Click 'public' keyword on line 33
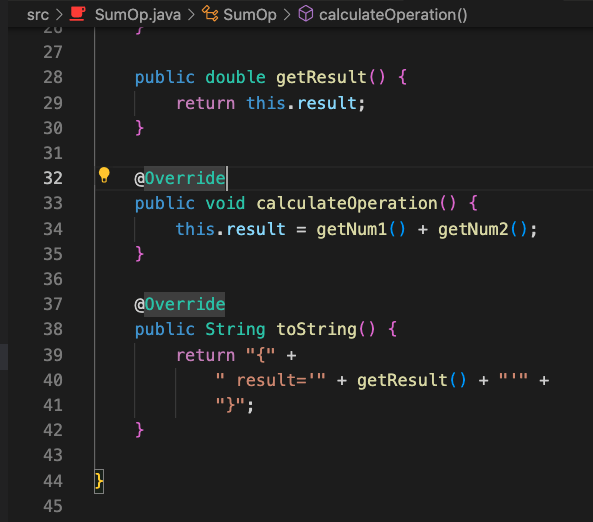The height and width of the screenshot is (522, 593). (165, 203)
